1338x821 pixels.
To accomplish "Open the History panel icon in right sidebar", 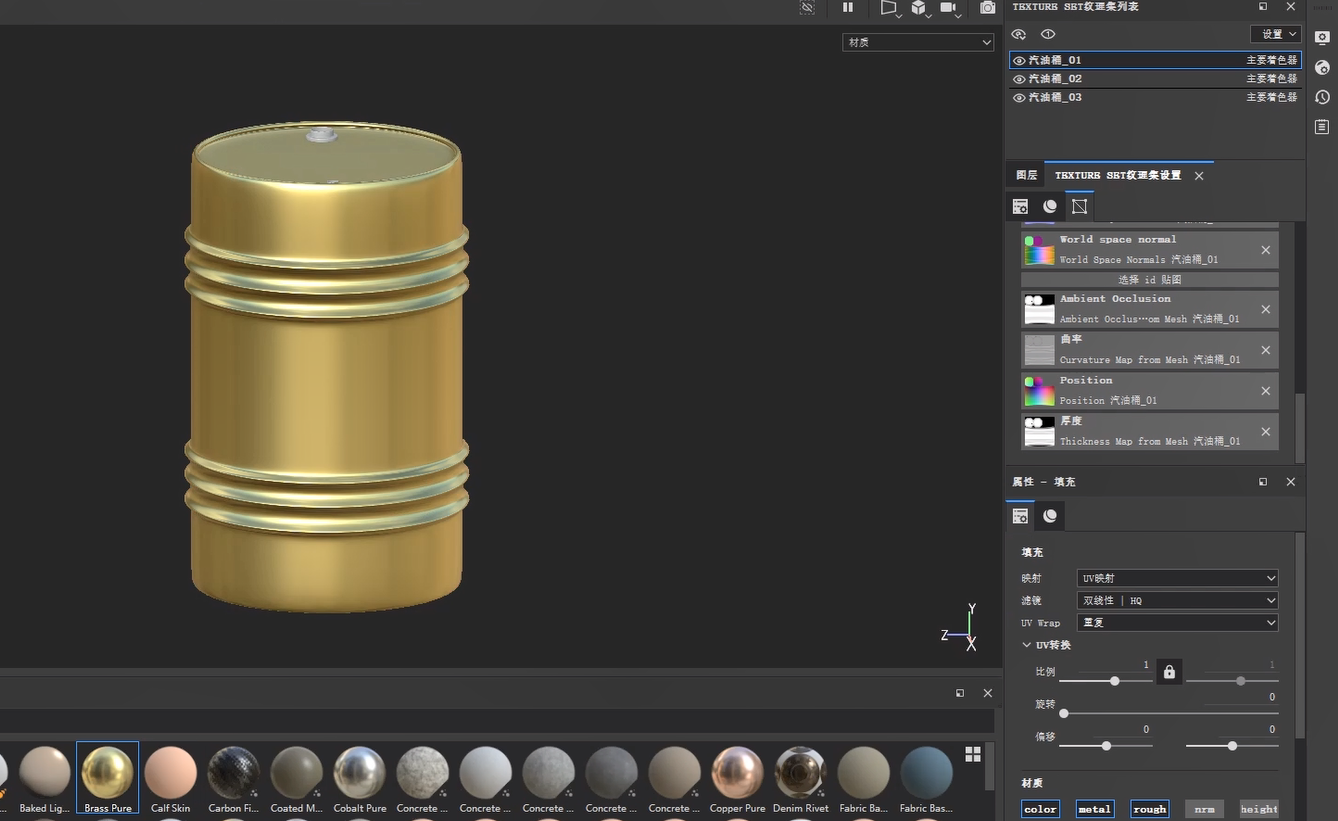I will tap(1322, 97).
